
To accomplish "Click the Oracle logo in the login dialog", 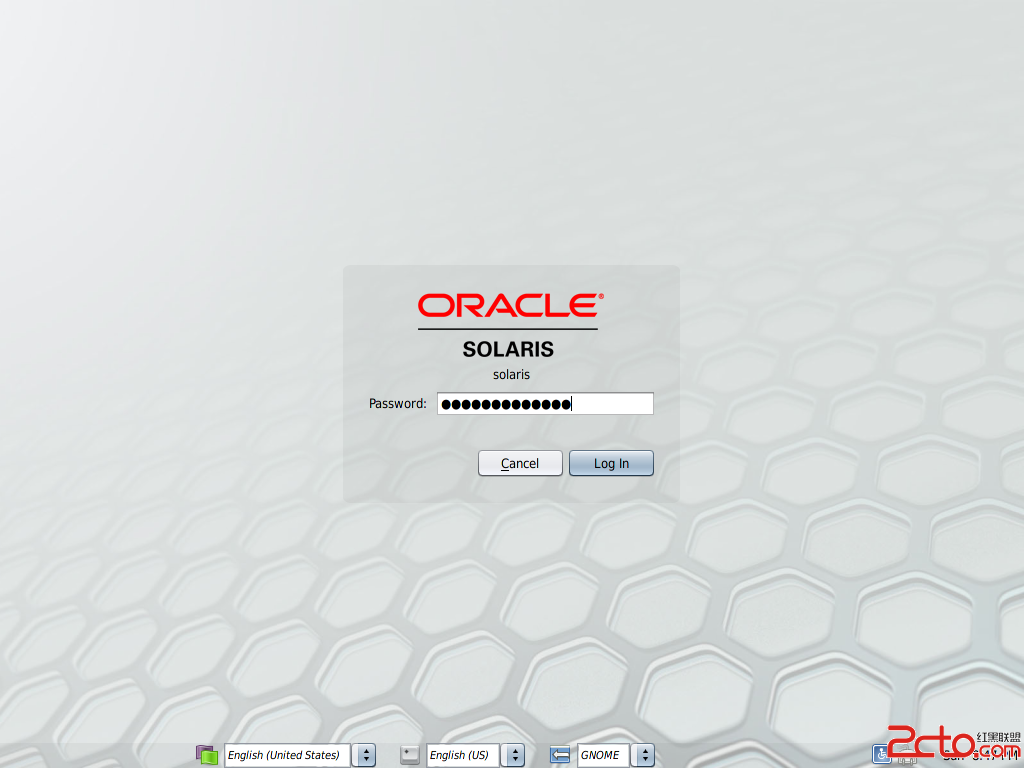I will tap(511, 305).
